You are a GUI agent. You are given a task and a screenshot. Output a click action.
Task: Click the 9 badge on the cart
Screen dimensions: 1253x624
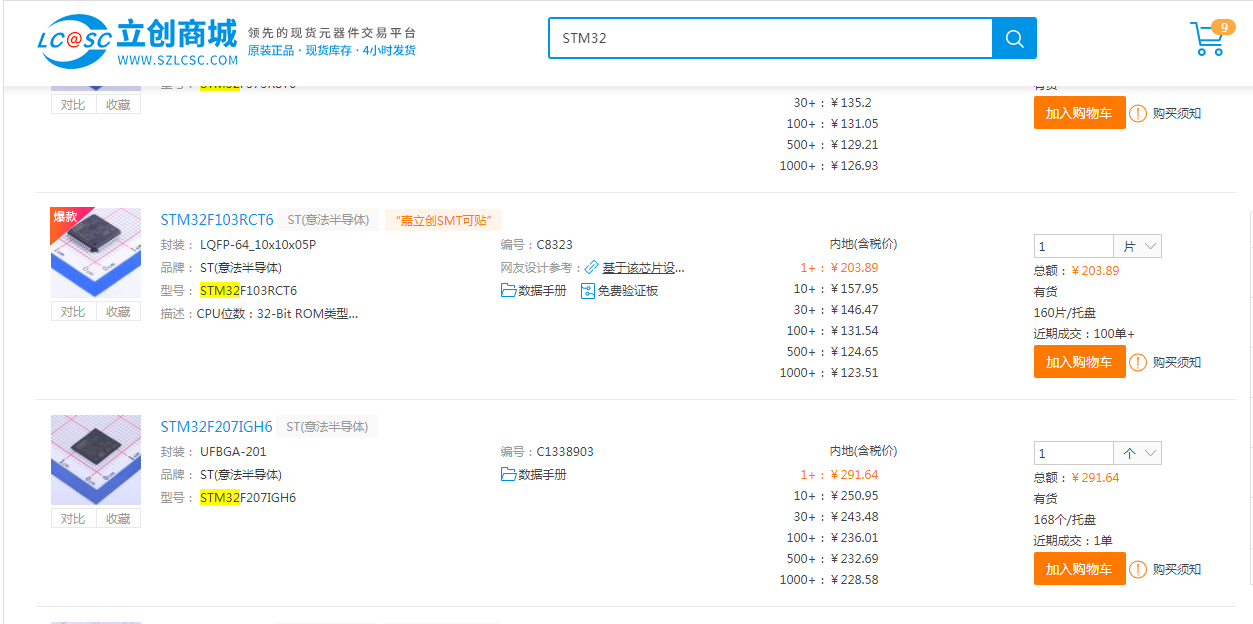pos(1223,27)
